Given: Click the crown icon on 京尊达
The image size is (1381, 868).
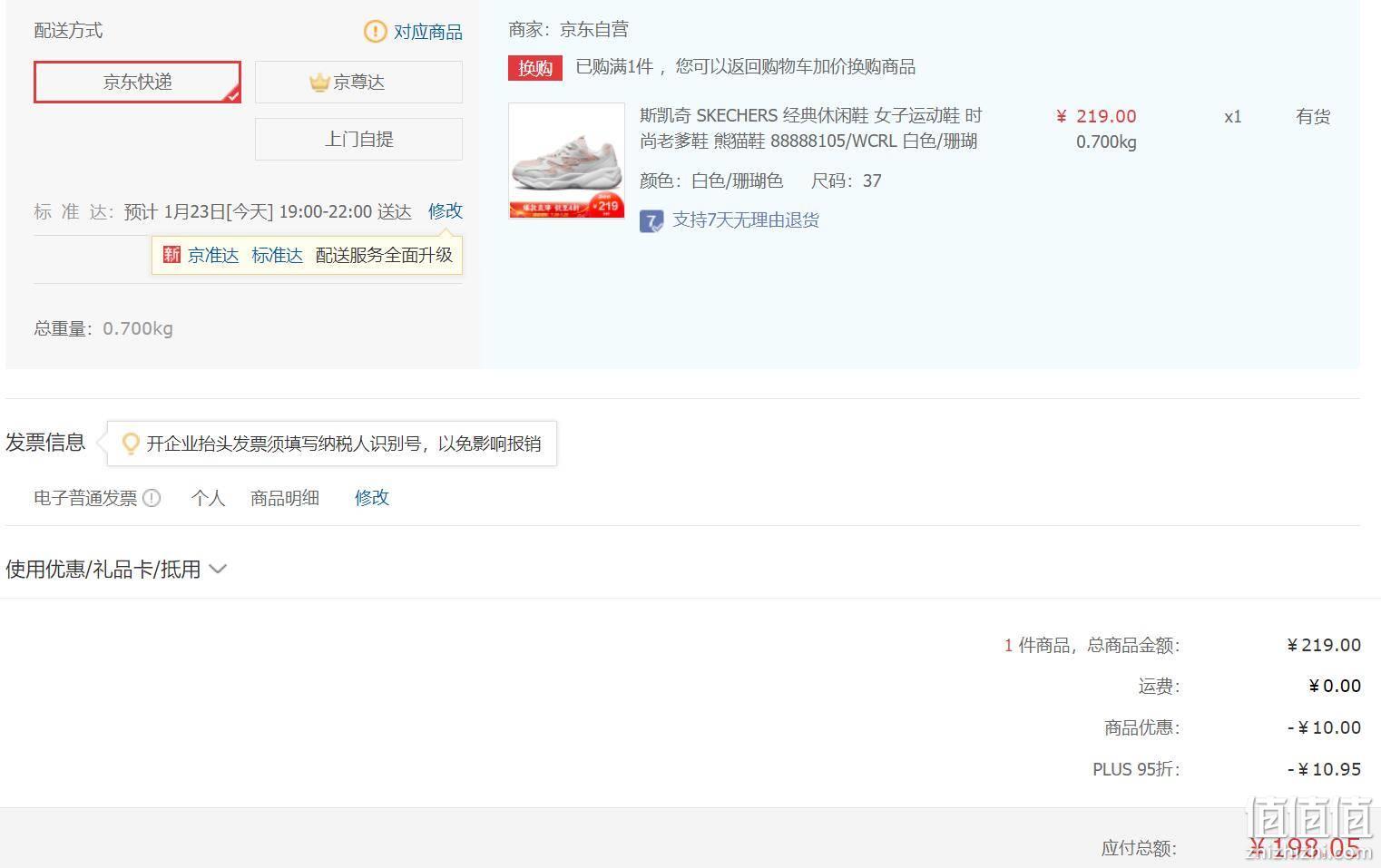Looking at the screenshot, I should tap(318, 83).
